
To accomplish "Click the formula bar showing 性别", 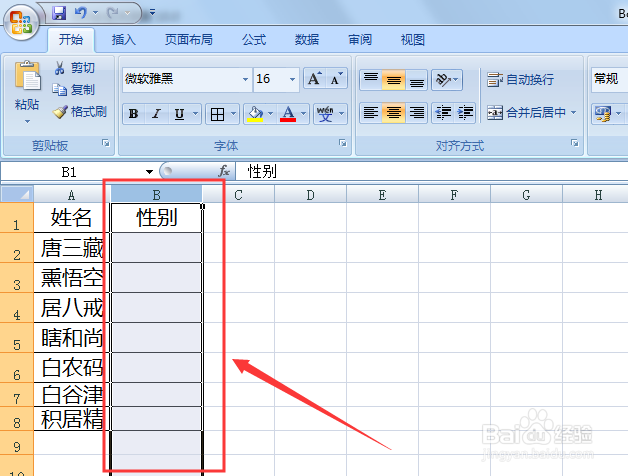I will (x=432, y=171).
